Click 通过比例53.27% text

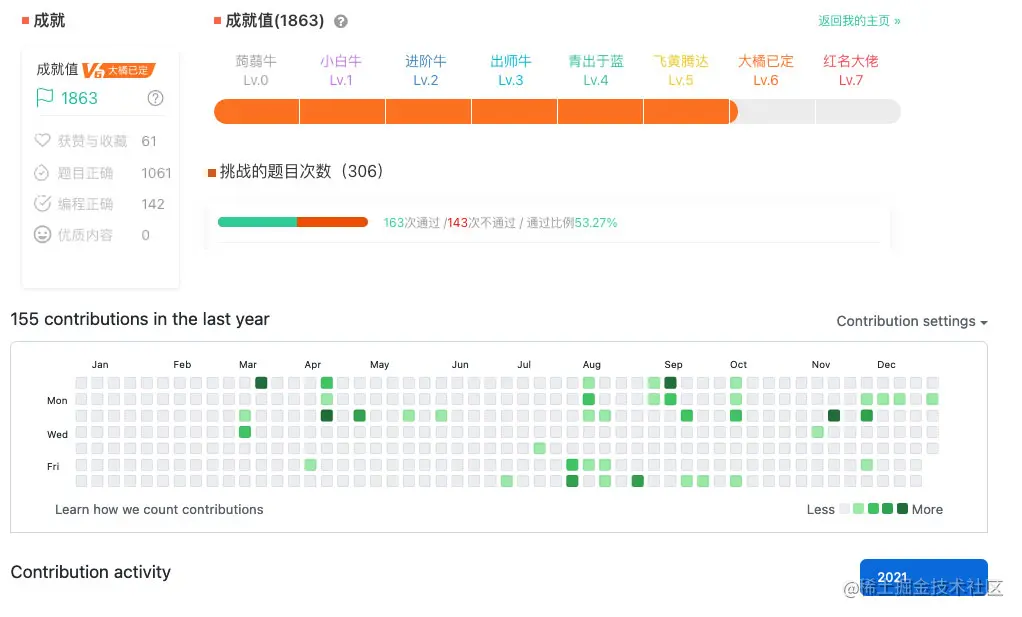click(572, 223)
